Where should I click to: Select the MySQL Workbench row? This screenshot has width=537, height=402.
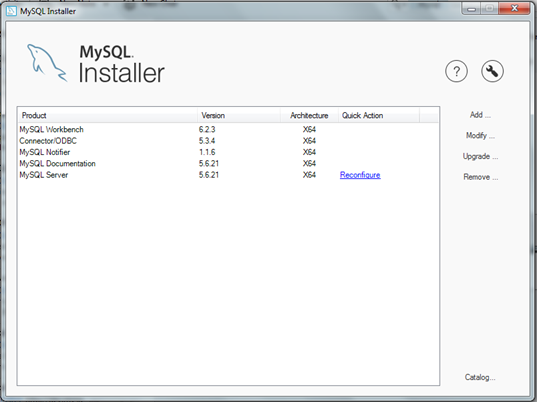228,129
